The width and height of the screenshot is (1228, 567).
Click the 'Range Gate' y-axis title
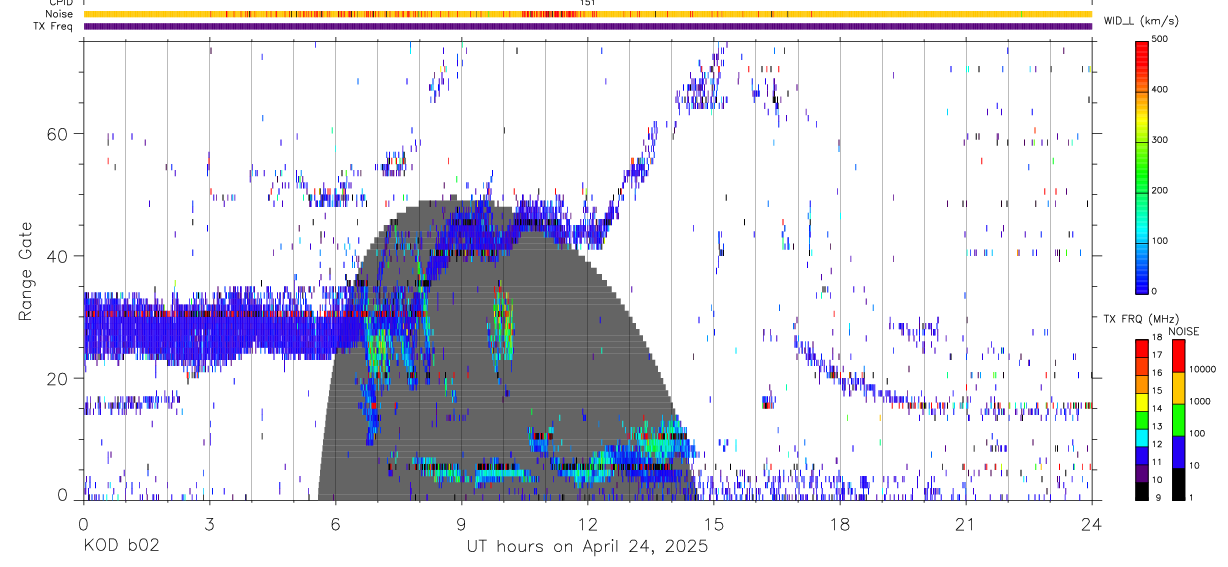point(26,271)
